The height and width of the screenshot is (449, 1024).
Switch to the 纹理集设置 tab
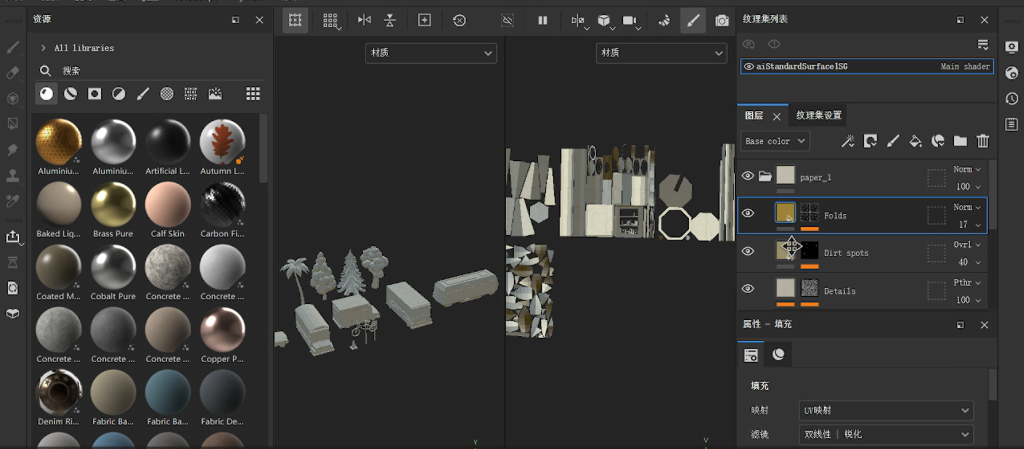(x=818, y=116)
